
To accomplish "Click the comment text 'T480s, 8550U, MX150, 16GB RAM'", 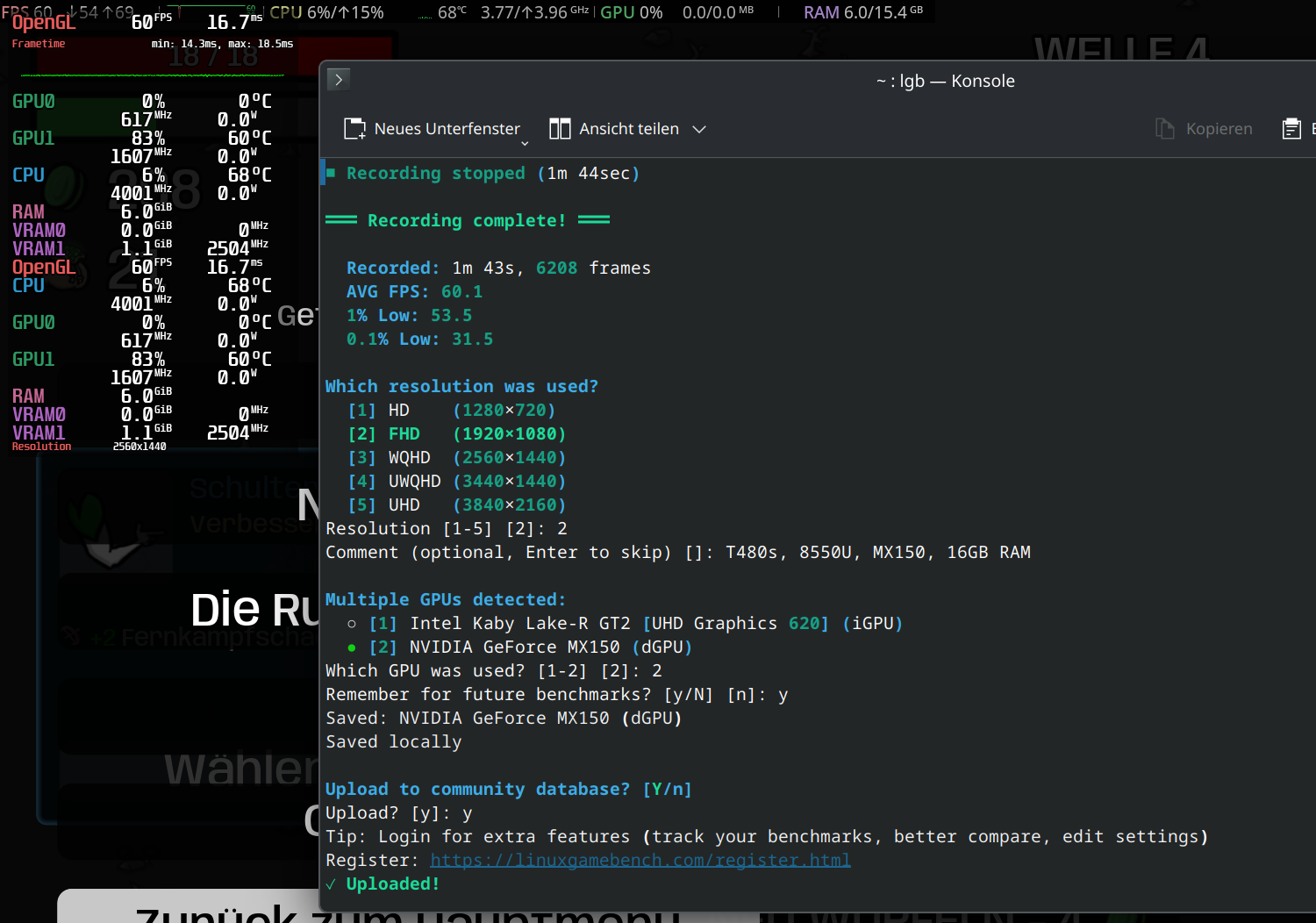I will pyautogui.click(x=878, y=552).
